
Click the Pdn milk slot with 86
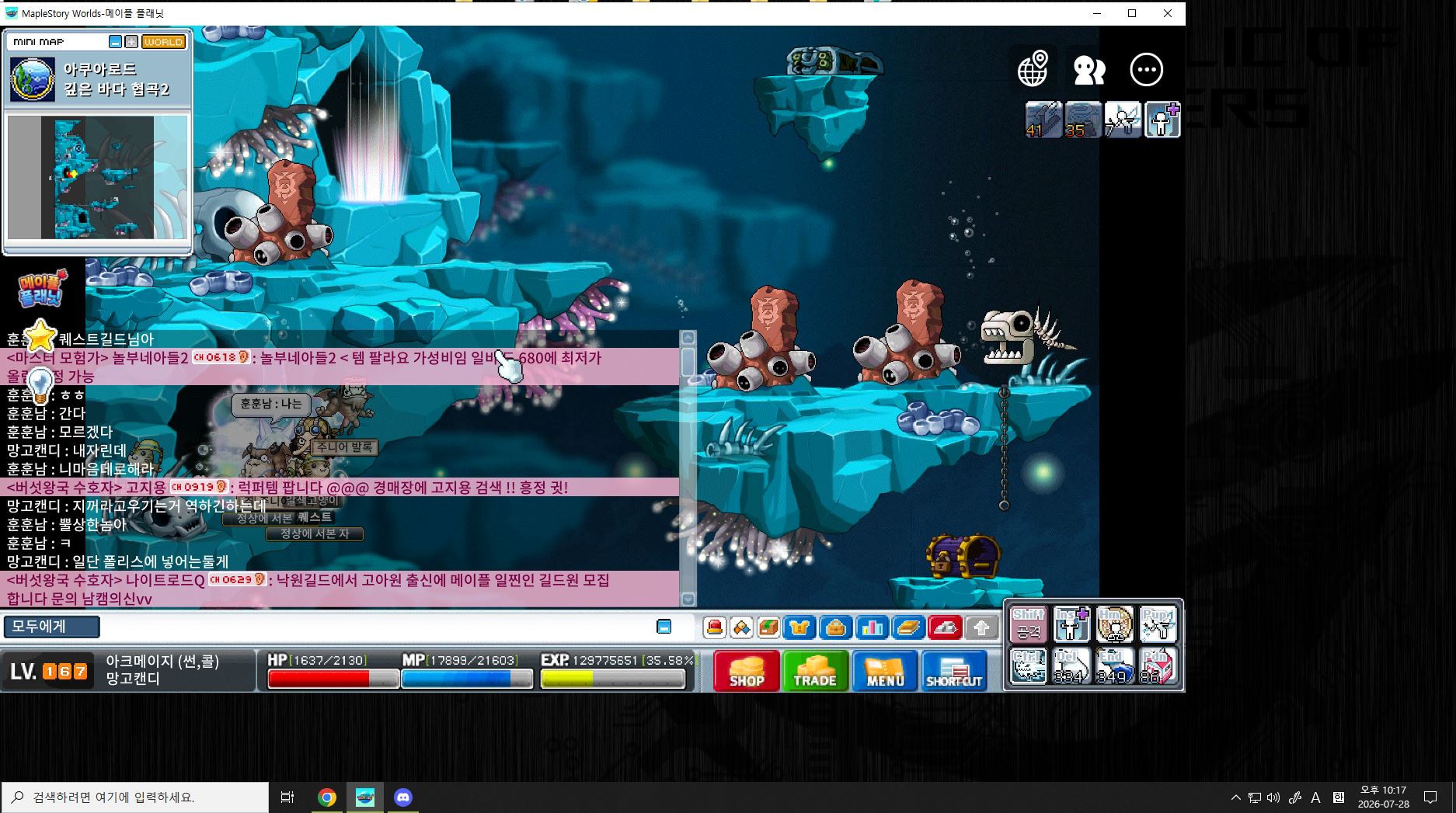coord(1157,666)
